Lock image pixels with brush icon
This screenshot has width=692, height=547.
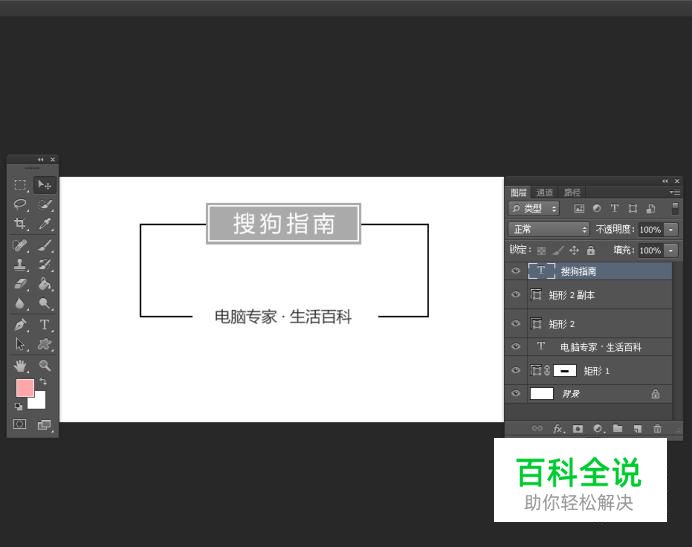[558, 251]
